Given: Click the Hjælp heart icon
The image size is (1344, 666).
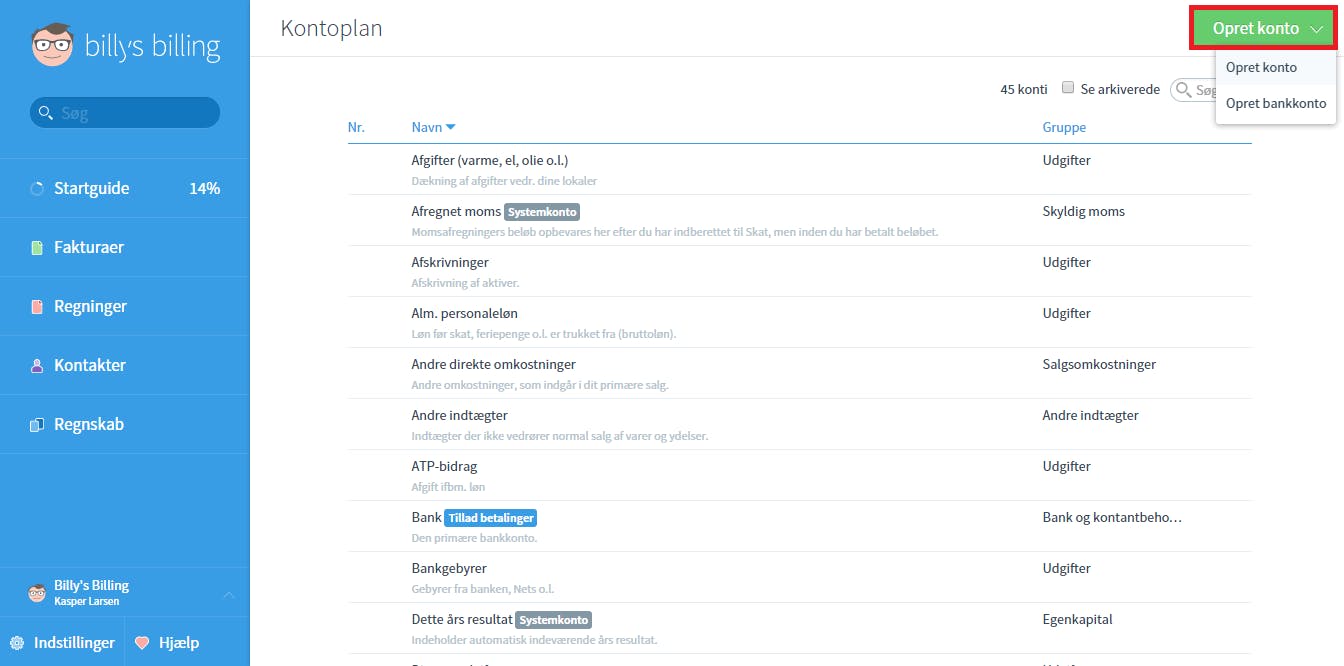Looking at the screenshot, I should pos(142,643).
